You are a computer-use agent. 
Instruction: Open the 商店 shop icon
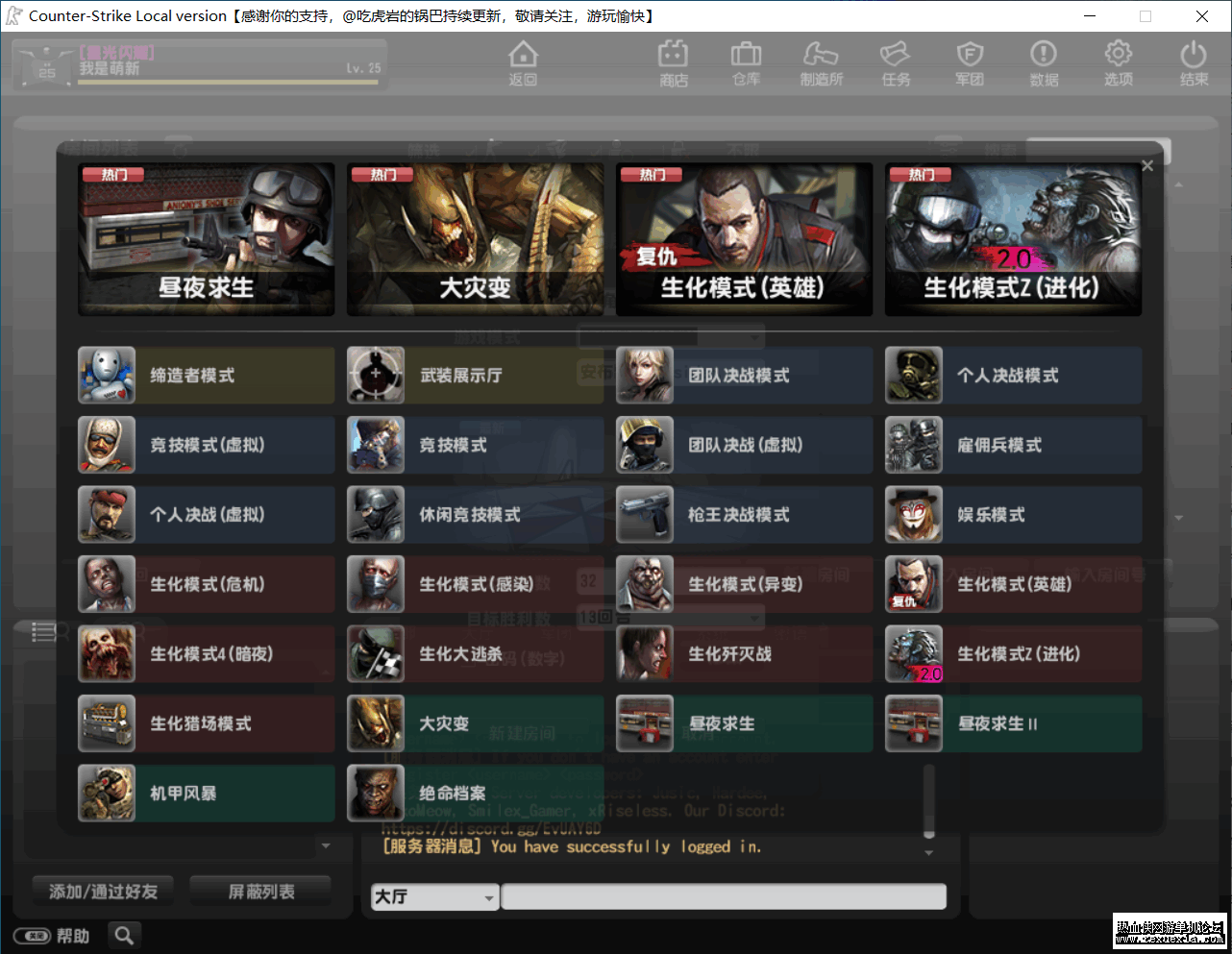(674, 63)
